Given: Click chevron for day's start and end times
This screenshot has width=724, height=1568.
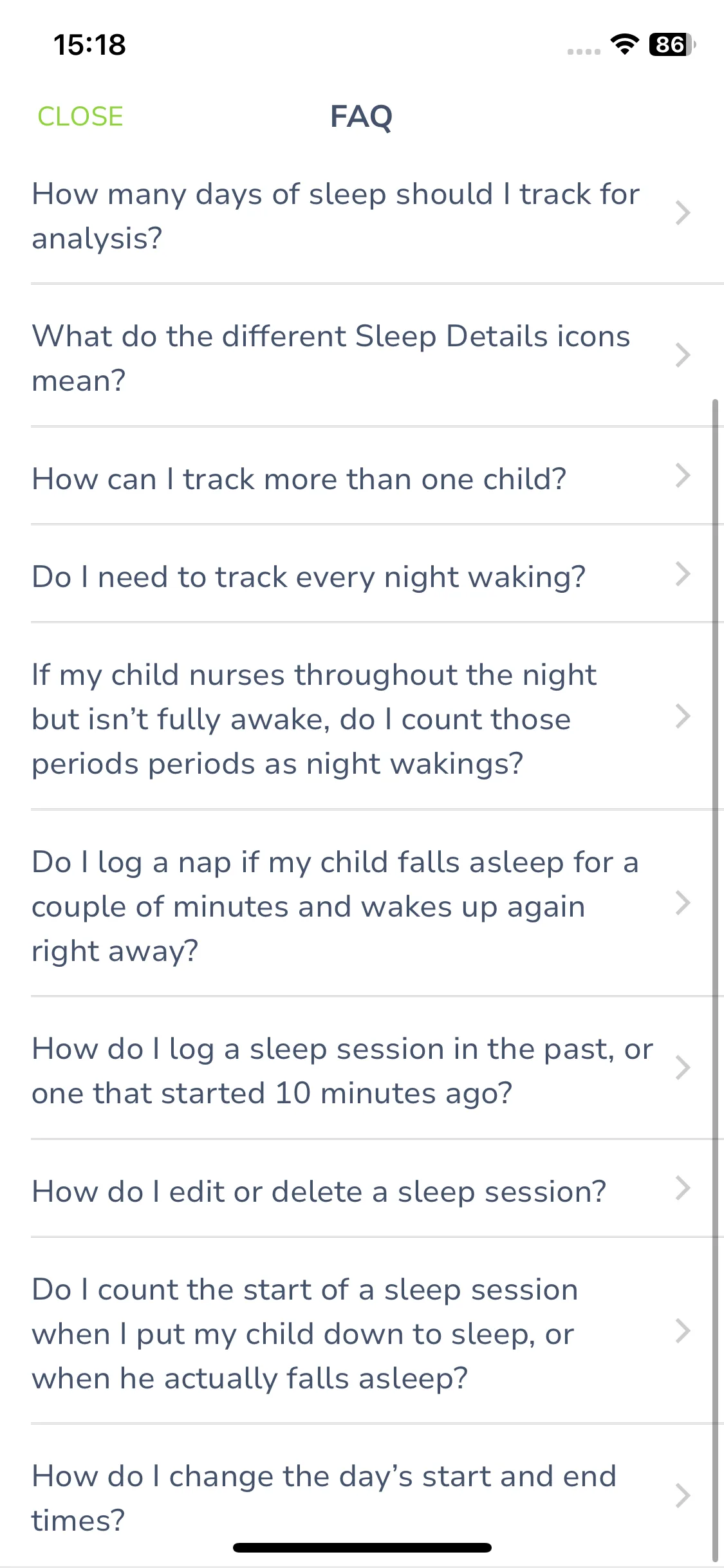Looking at the screenshot, I should point(683,1495).
